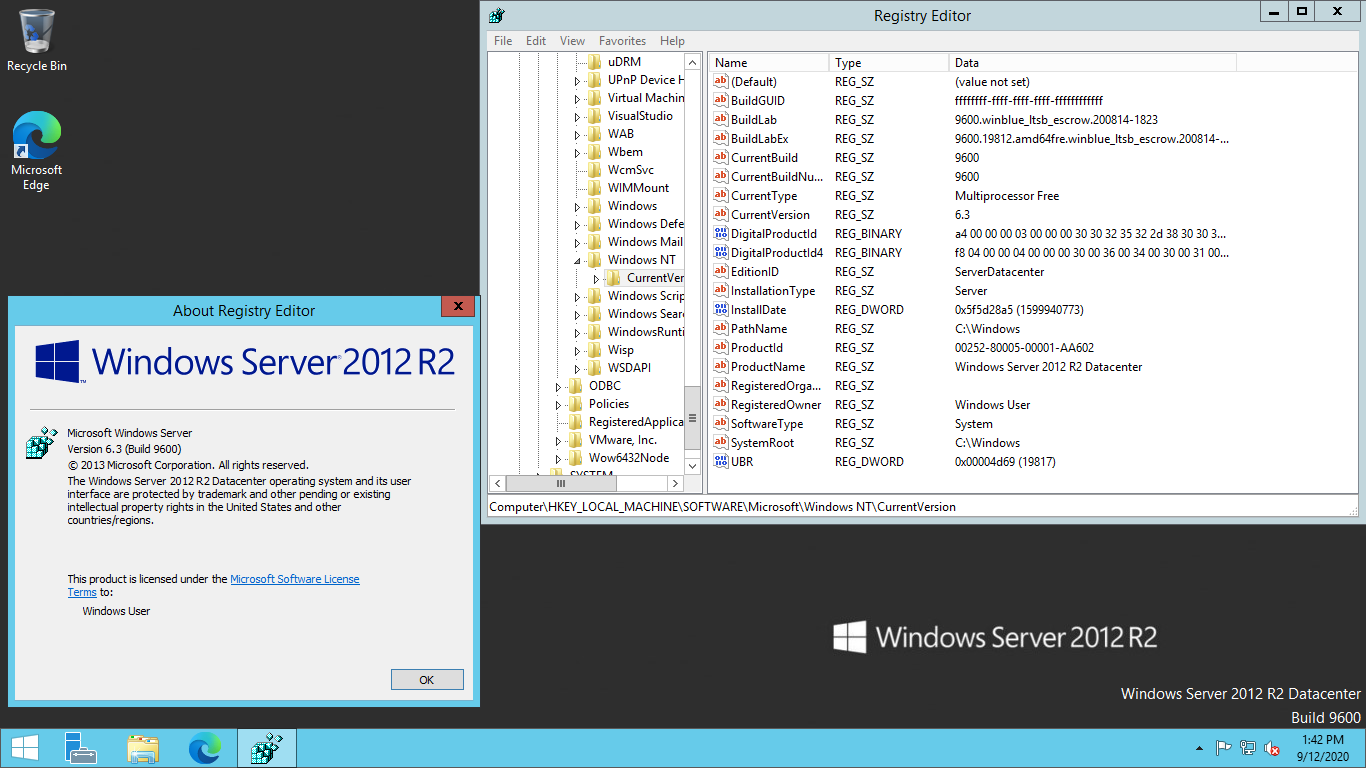Screen dimensions: 1366x768
Task: Click the Action Center flag tray icon
Action: click(1223, 748)
